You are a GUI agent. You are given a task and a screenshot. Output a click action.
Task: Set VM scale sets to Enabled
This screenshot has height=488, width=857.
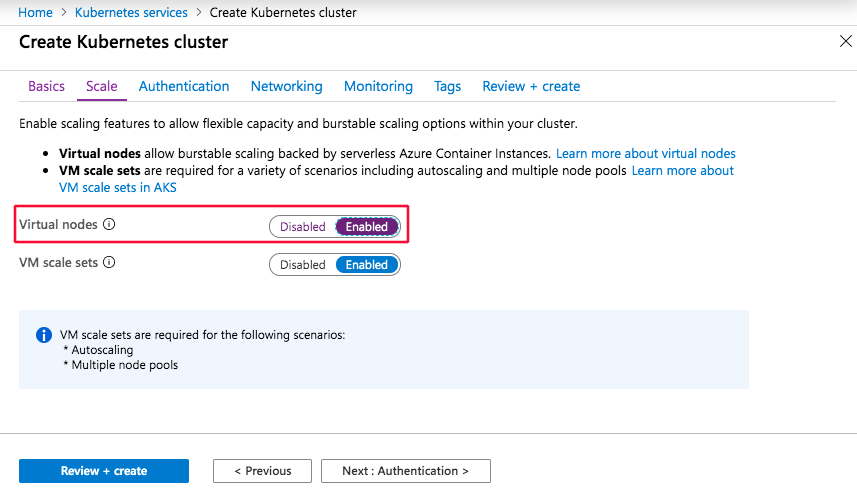(367, 265)
